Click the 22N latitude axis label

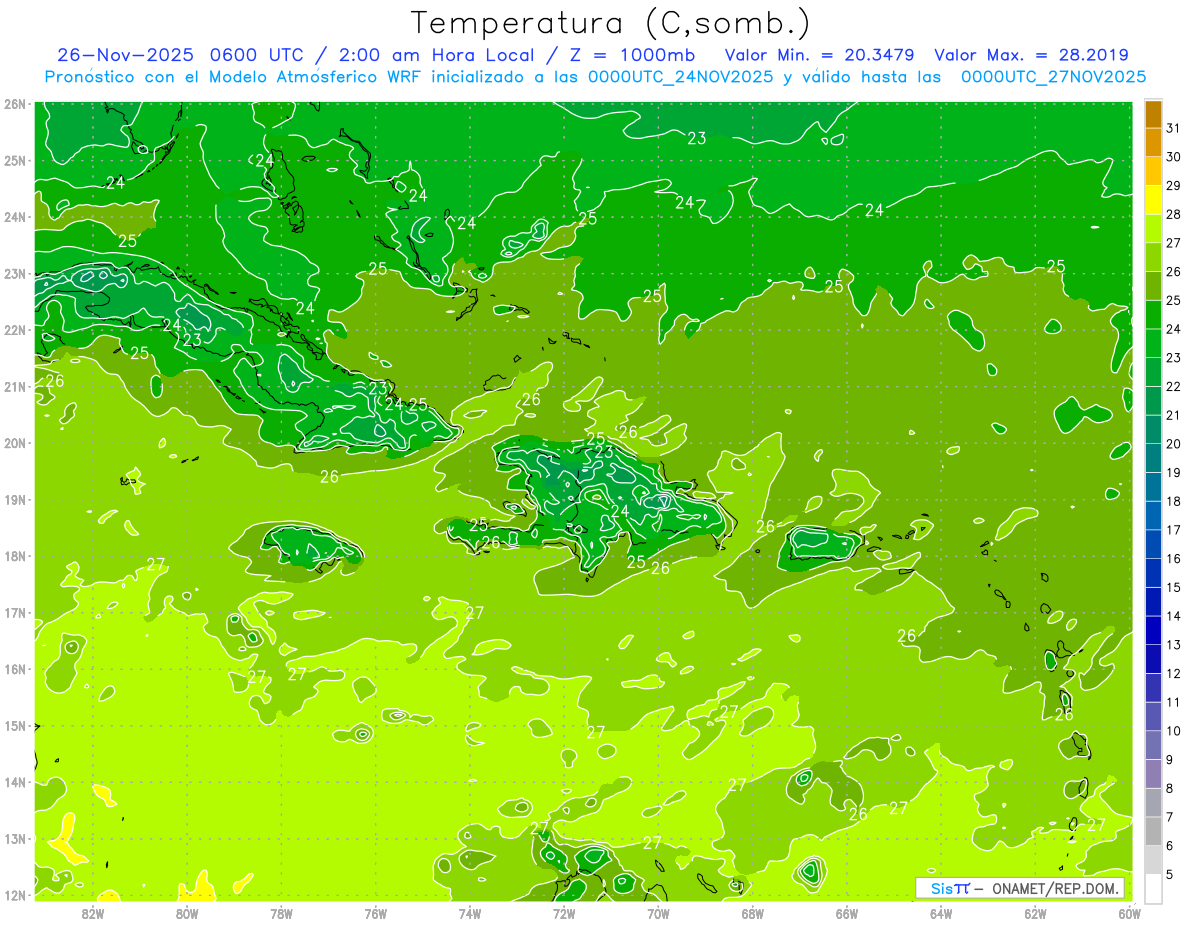[x=14, y=330]
